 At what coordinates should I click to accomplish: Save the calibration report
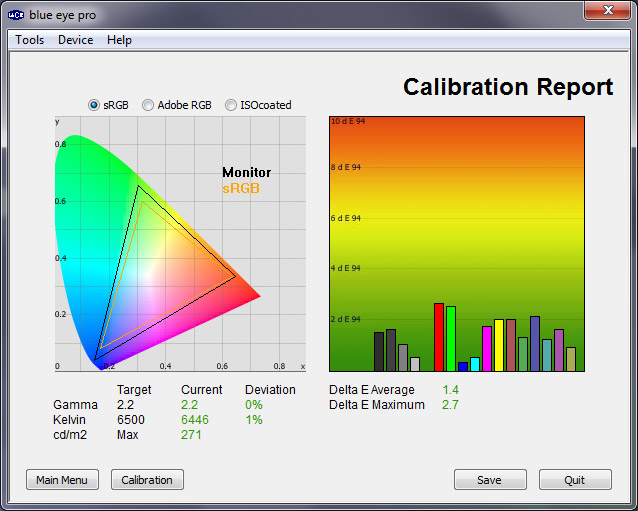point(490,480)
